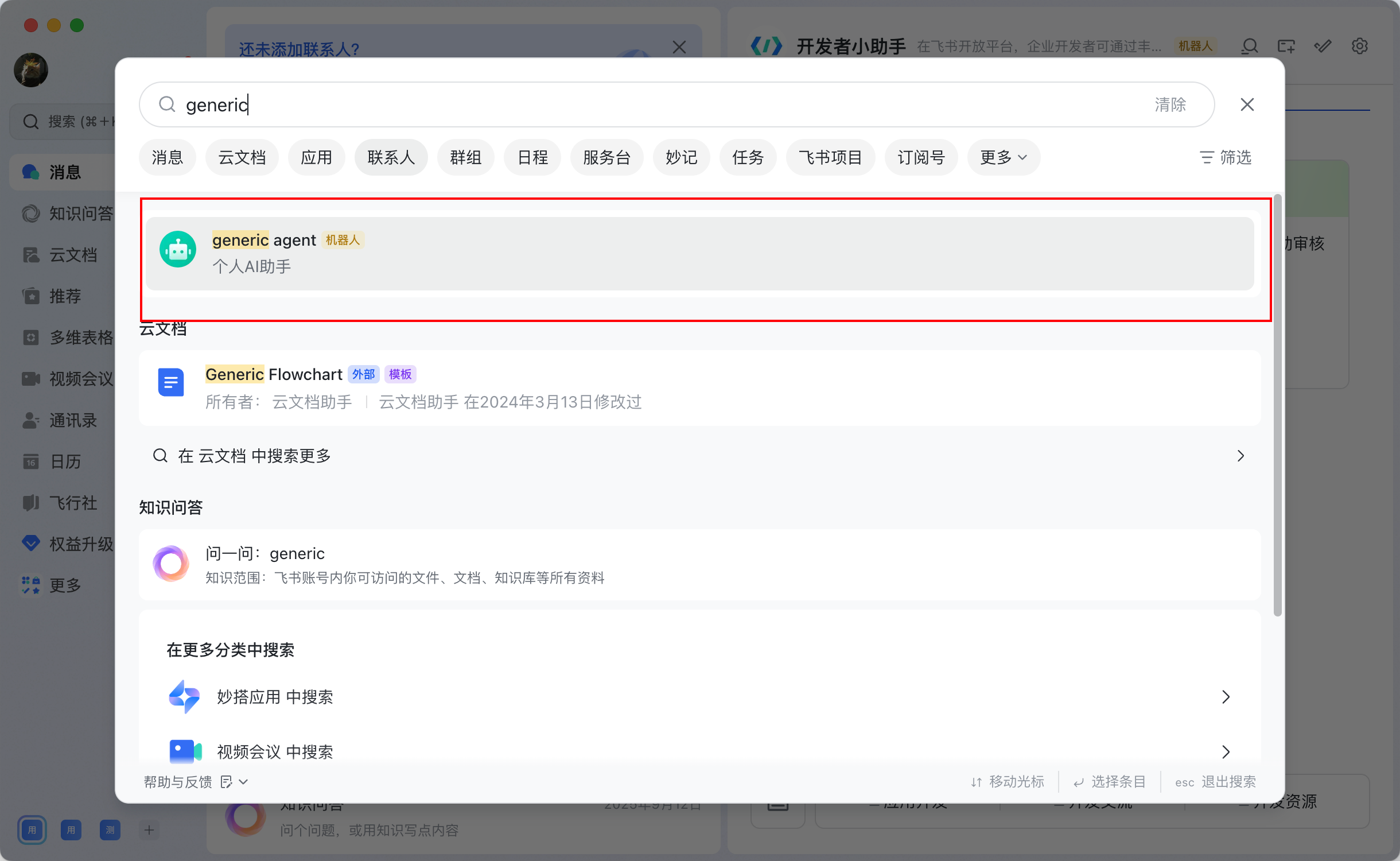Click the 视频会议 camera icon in results
The width and height of the screenshot is (1400, 861).
pos(185,751)
